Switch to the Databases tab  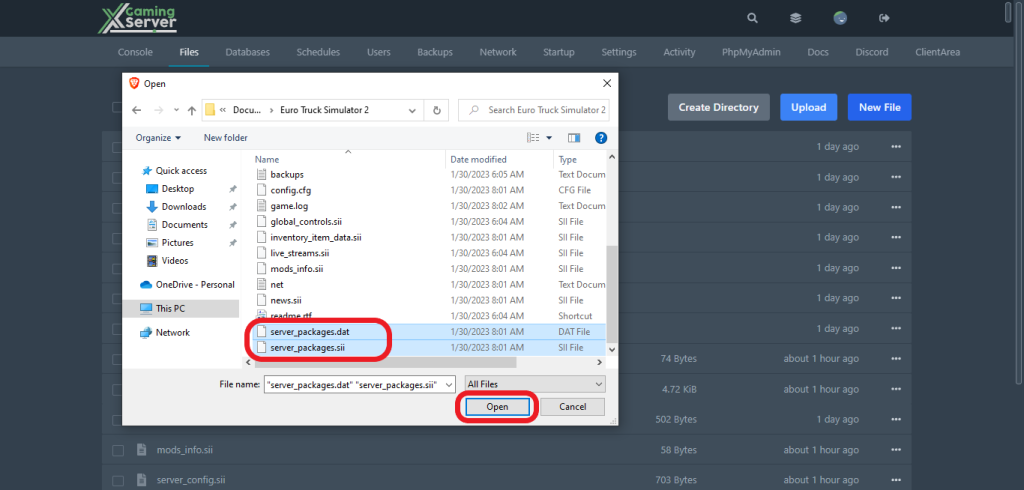(248, 52)
